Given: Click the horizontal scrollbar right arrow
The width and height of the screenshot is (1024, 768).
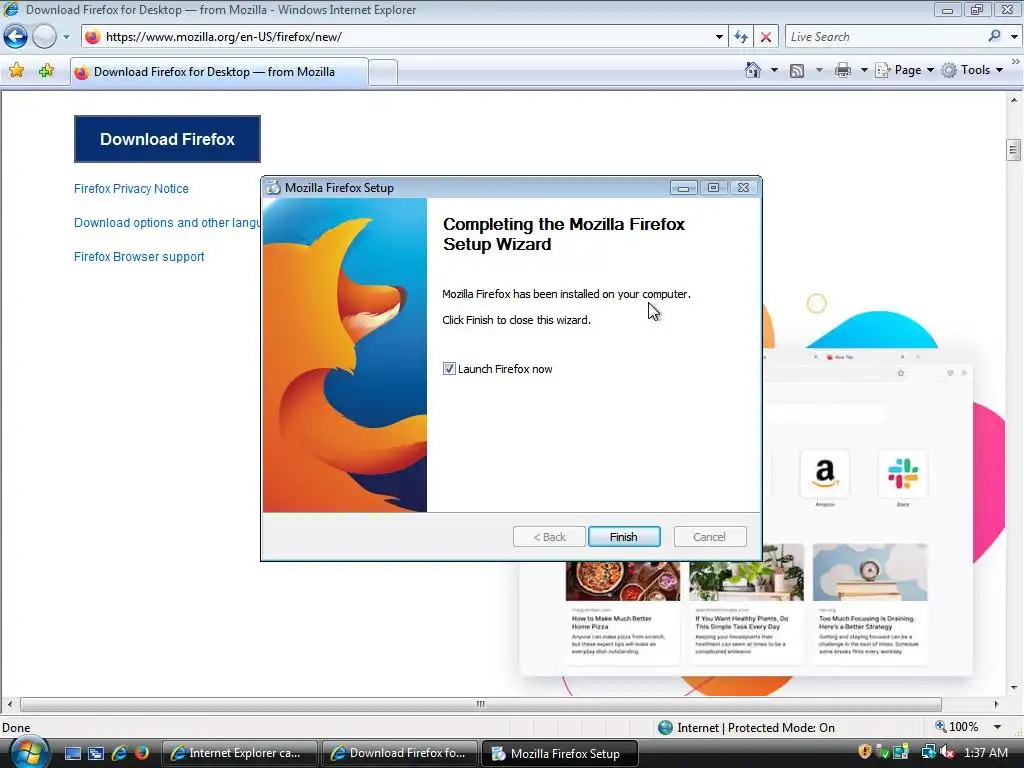Looking at the screenshot, I should coord(997,704).
